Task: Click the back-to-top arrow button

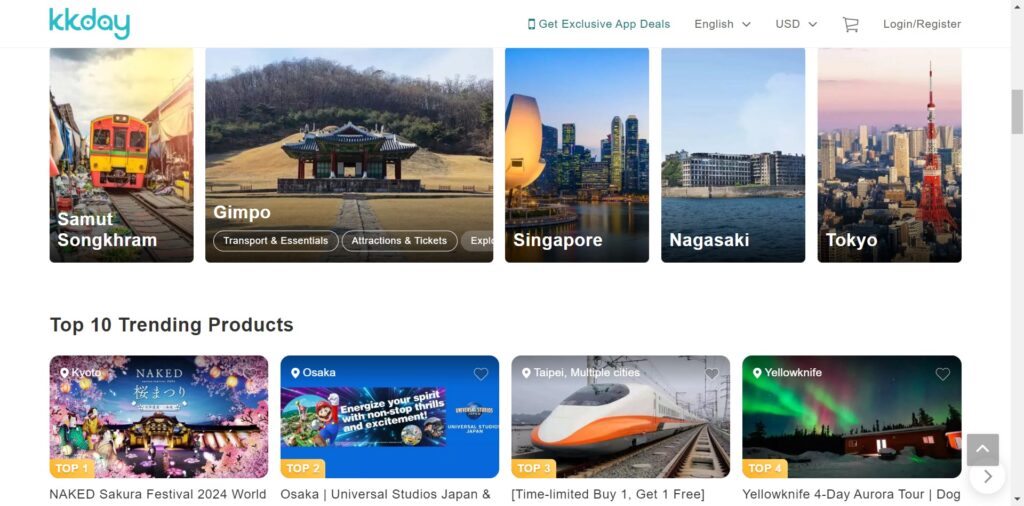Action: click(983, 450)
